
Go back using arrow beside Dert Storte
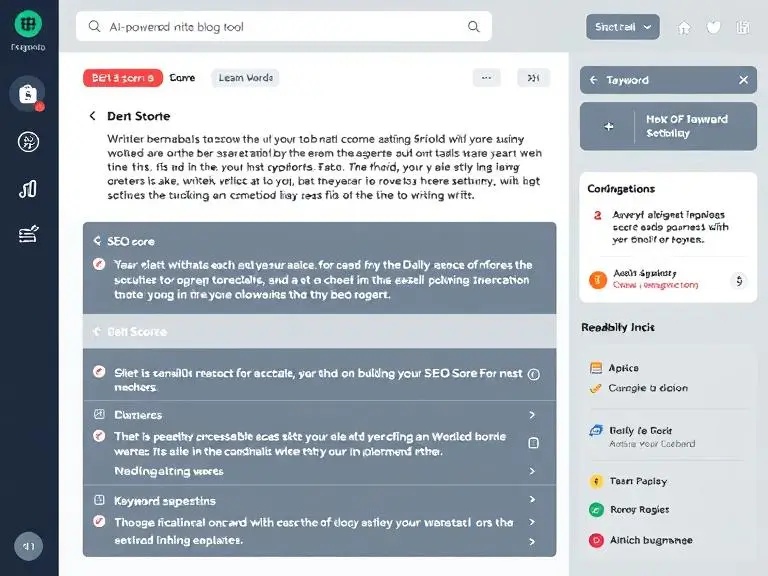click(92, 116)
